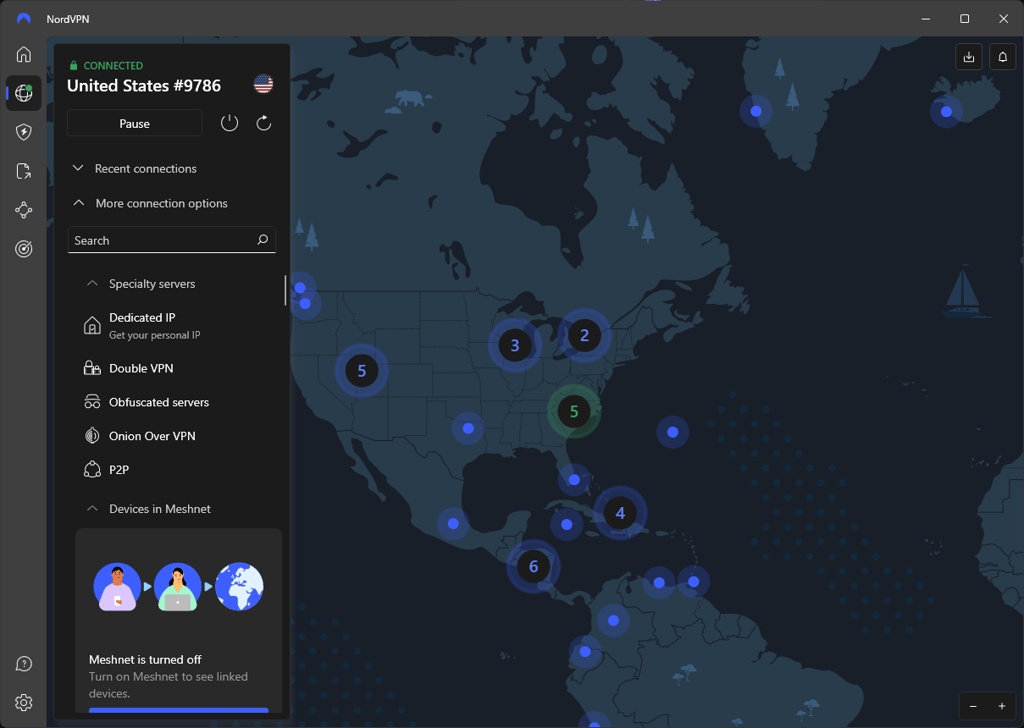Open the Meshnet icon in sidebar
This screenshot has height=728, width=1024.
click(24, 210)
